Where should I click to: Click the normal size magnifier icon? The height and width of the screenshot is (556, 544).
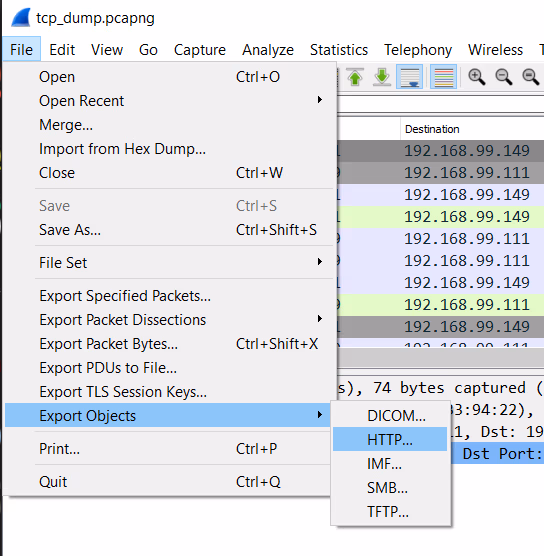531,77
